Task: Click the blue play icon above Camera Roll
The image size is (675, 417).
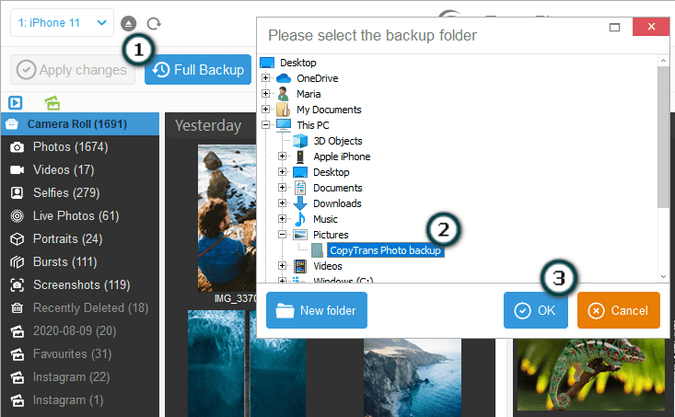Action: [x=15, y=103]
